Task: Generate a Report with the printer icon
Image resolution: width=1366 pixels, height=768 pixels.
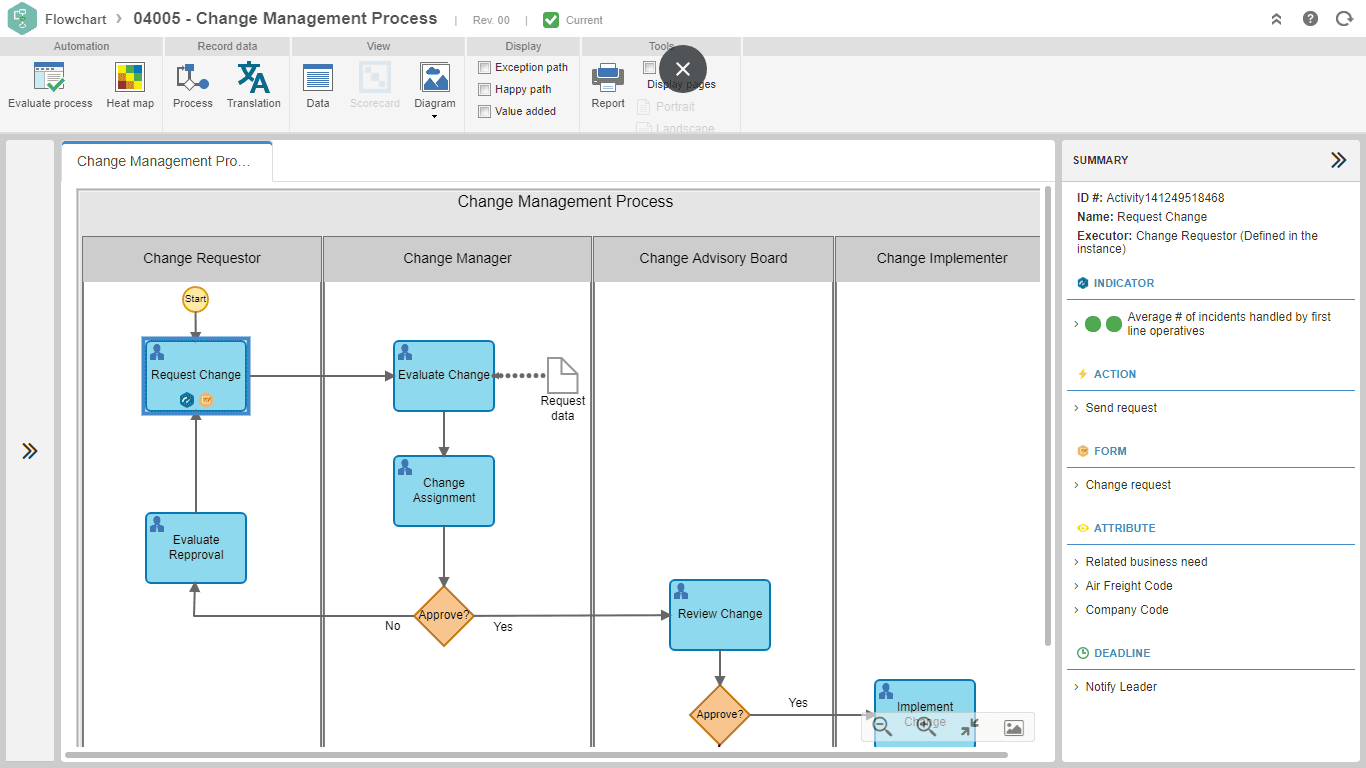Action: point(608,85)
